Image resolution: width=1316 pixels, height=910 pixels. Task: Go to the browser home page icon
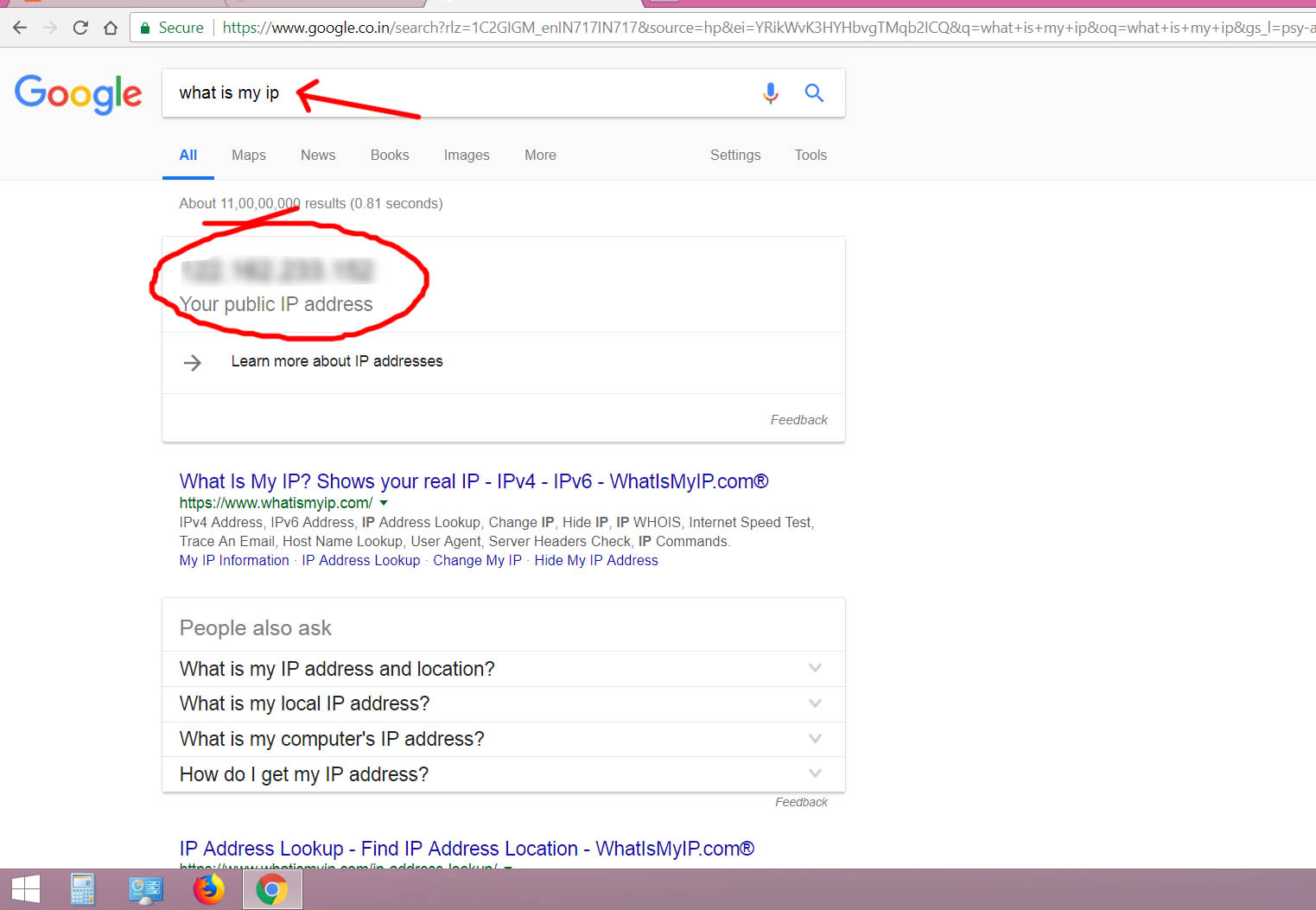tap(111, 28)
